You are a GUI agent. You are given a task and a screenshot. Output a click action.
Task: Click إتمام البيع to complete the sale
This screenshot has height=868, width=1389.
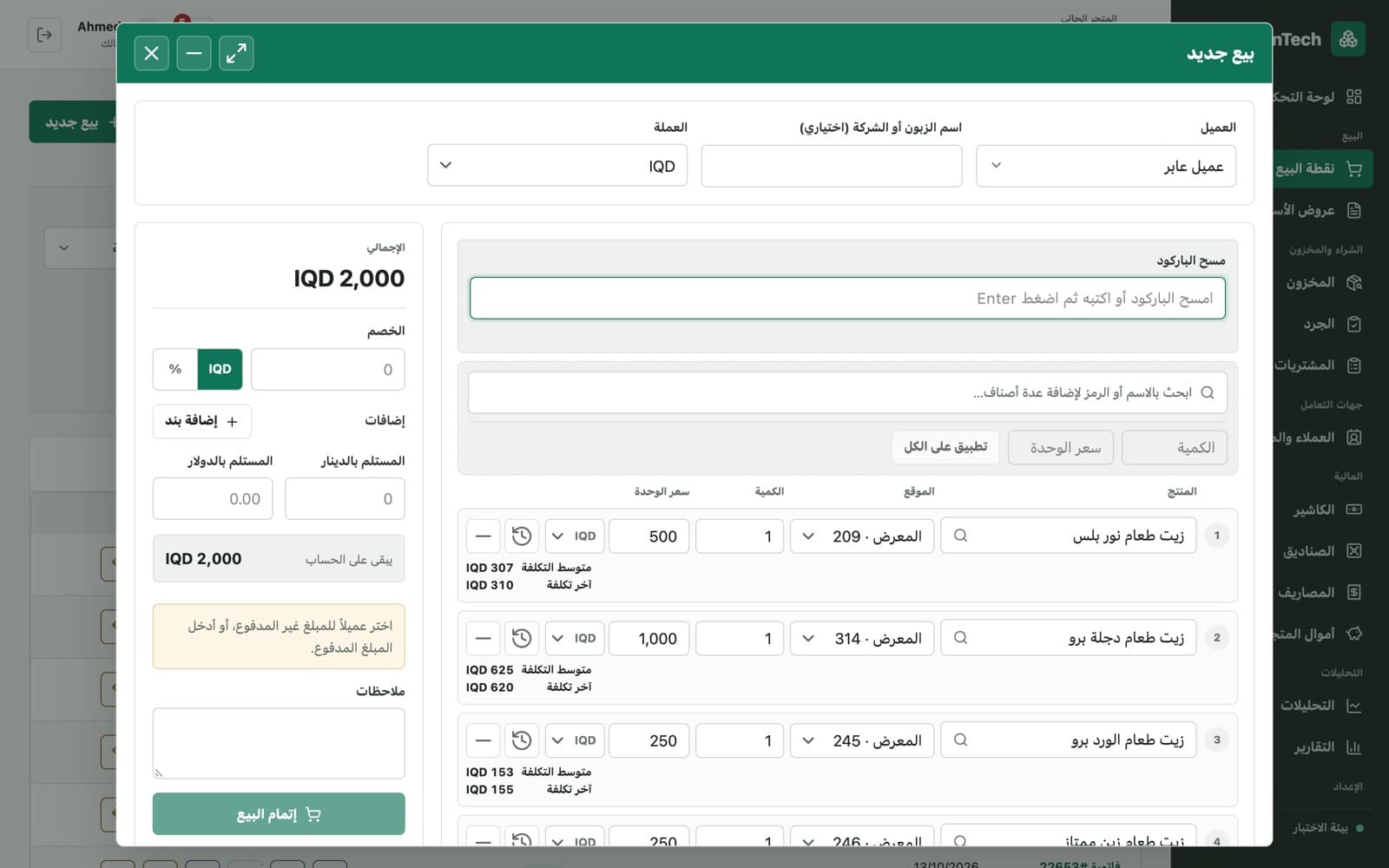(x=279, y=814)
